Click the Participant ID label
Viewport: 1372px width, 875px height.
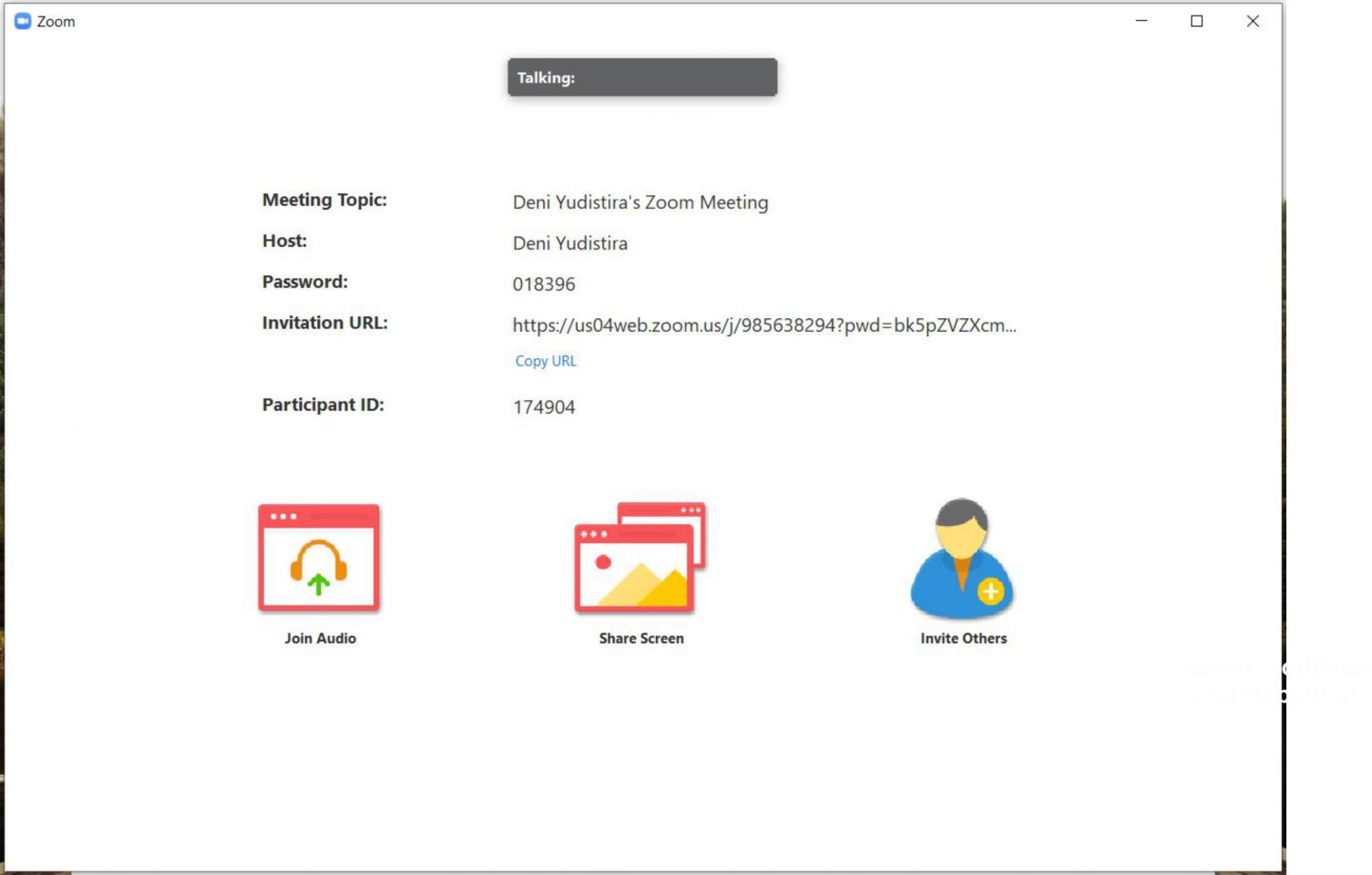tap(323, 405)
